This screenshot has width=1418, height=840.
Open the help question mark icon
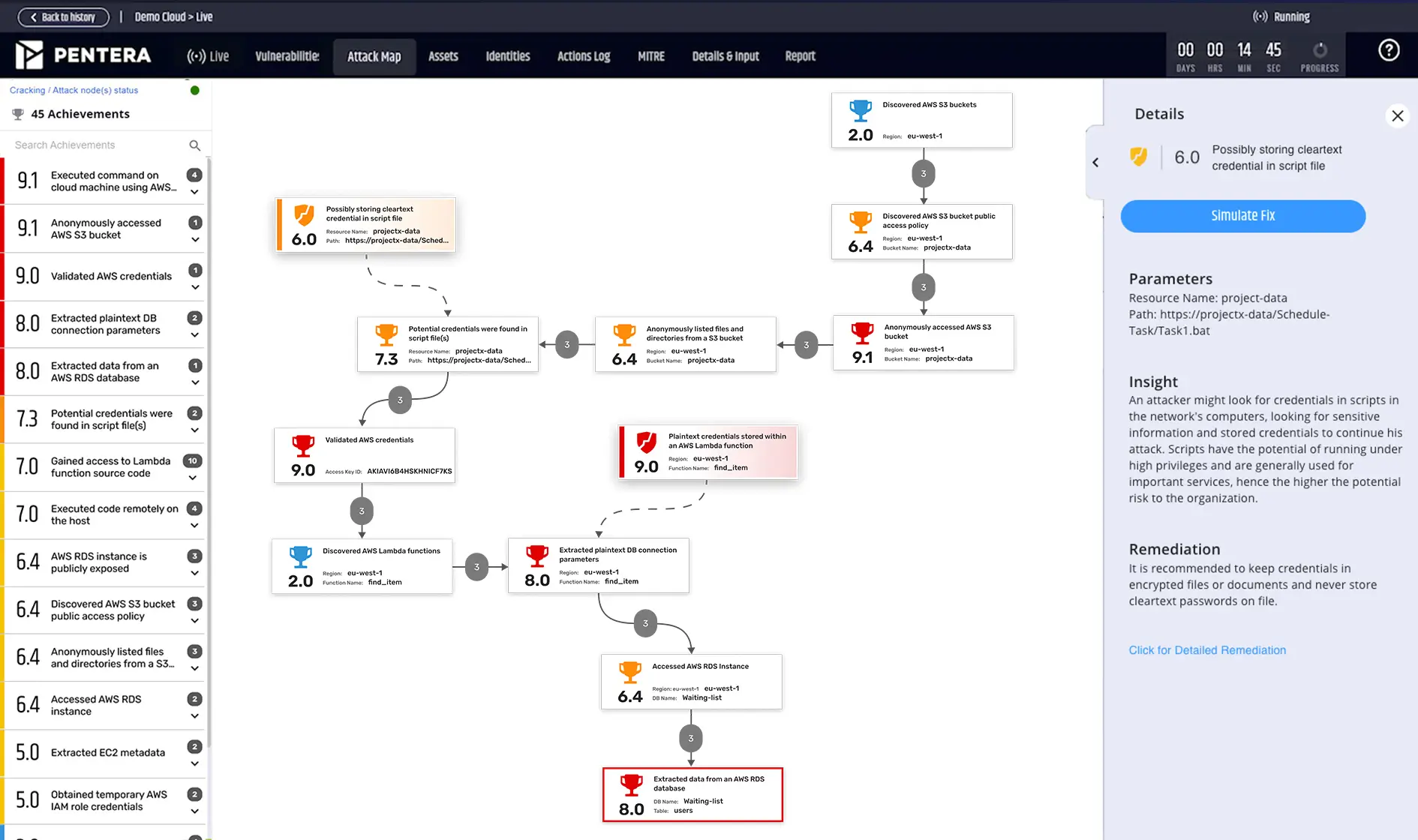coord(1389,50)
